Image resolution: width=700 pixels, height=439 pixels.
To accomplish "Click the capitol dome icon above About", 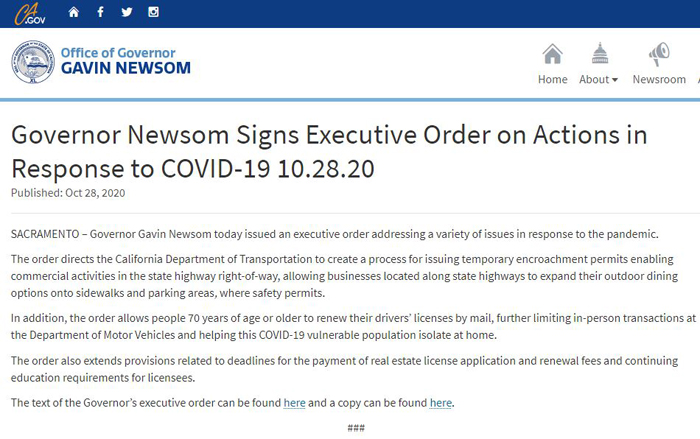I will tap(600, 53).
